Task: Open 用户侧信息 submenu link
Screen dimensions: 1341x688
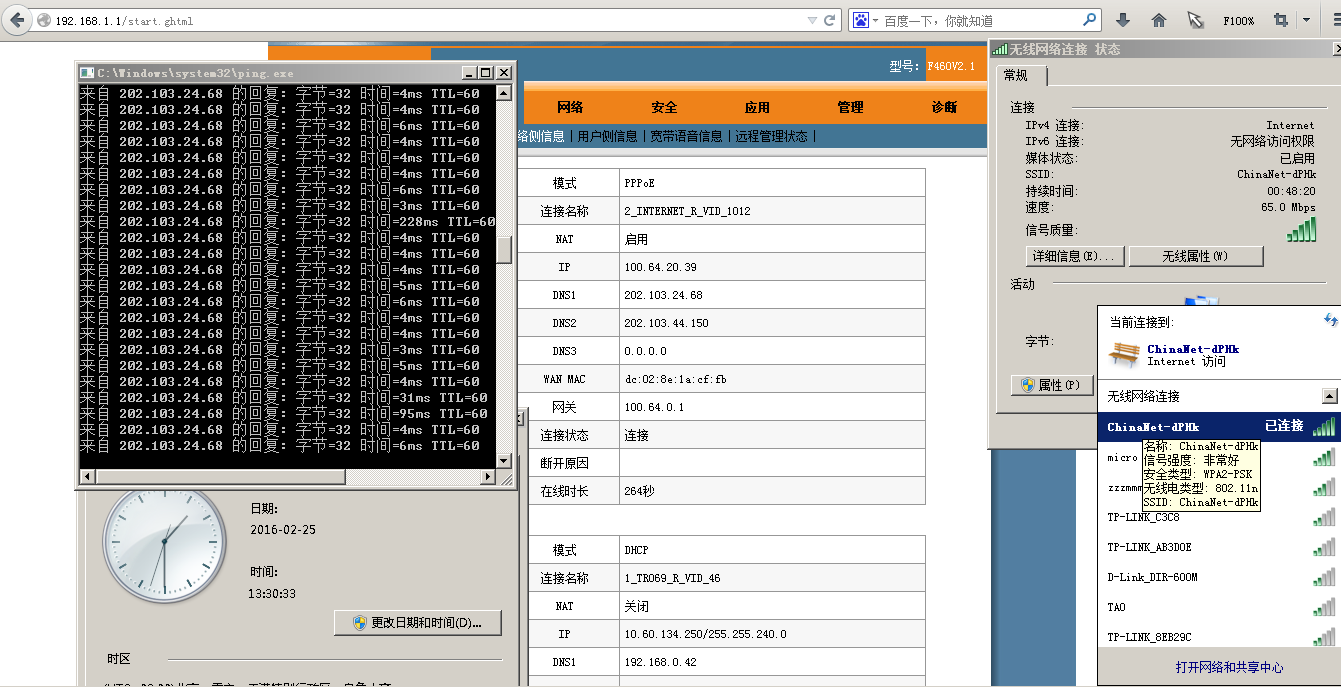Action: [607, 136]
